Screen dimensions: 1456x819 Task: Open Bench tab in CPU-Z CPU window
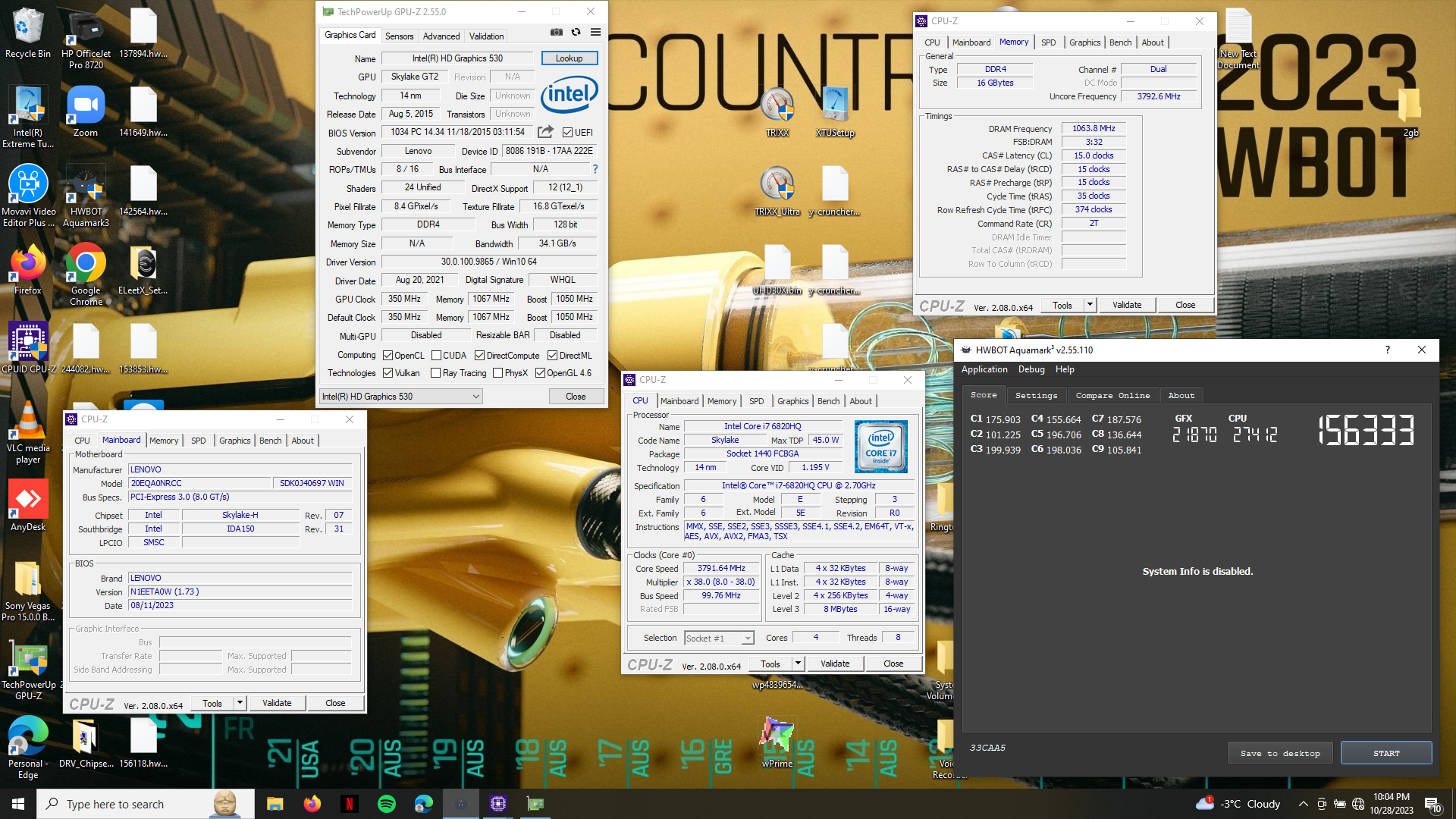(828, 401)
